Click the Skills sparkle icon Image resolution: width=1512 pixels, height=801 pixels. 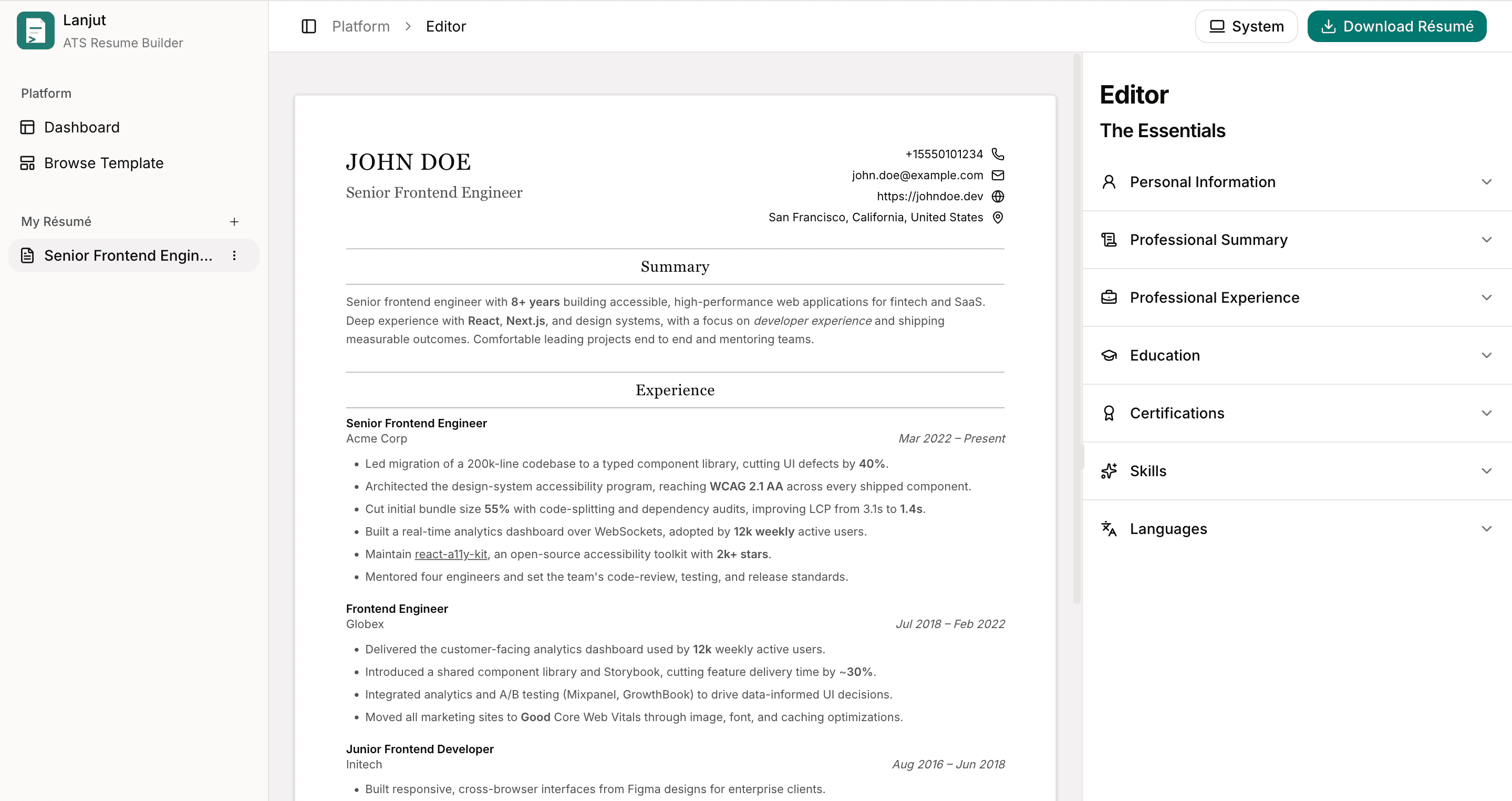1109,471
